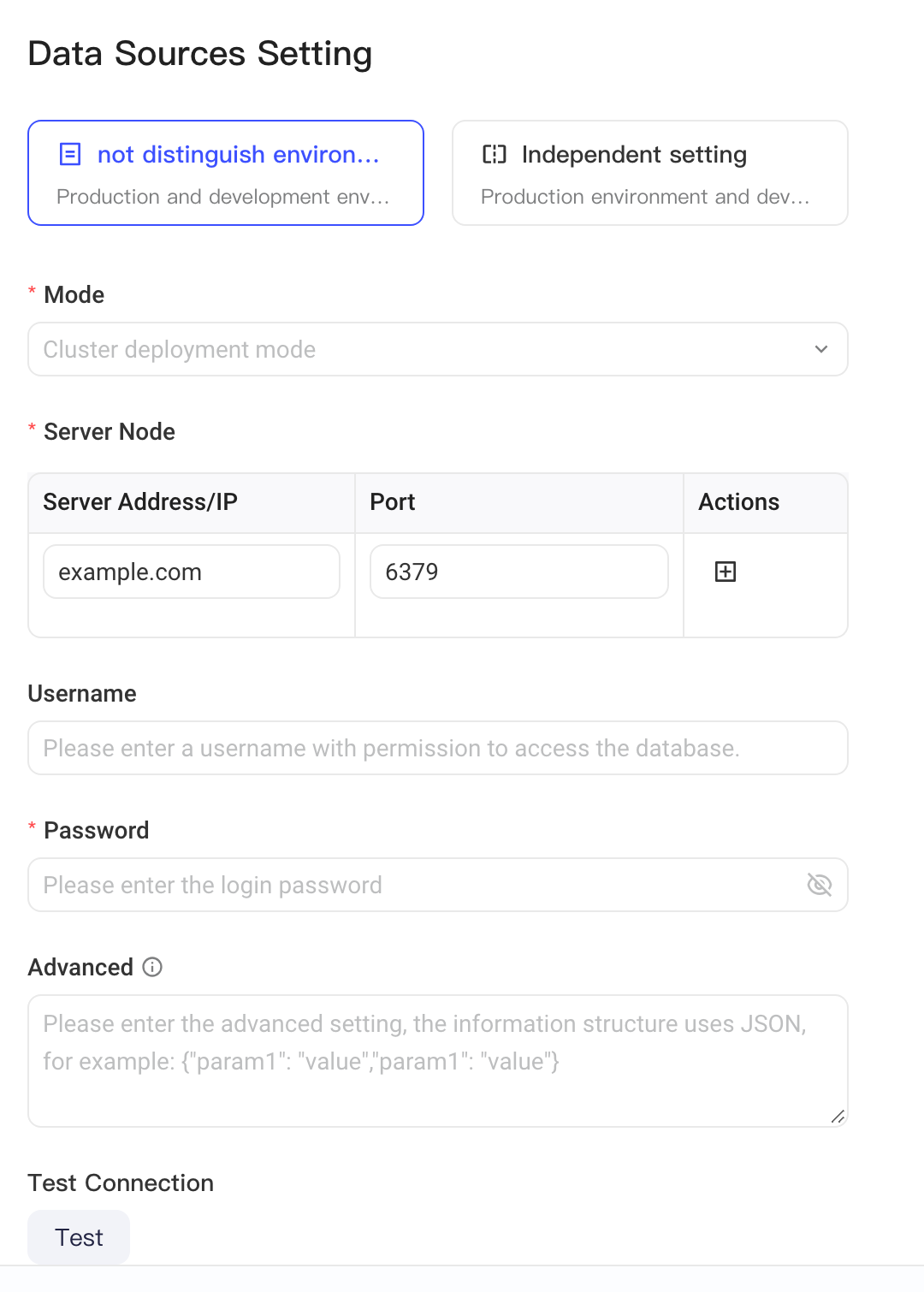Click into the Username input field
Image resolution: width=924 pixels, height=1292 pixels.
[438, 748]
